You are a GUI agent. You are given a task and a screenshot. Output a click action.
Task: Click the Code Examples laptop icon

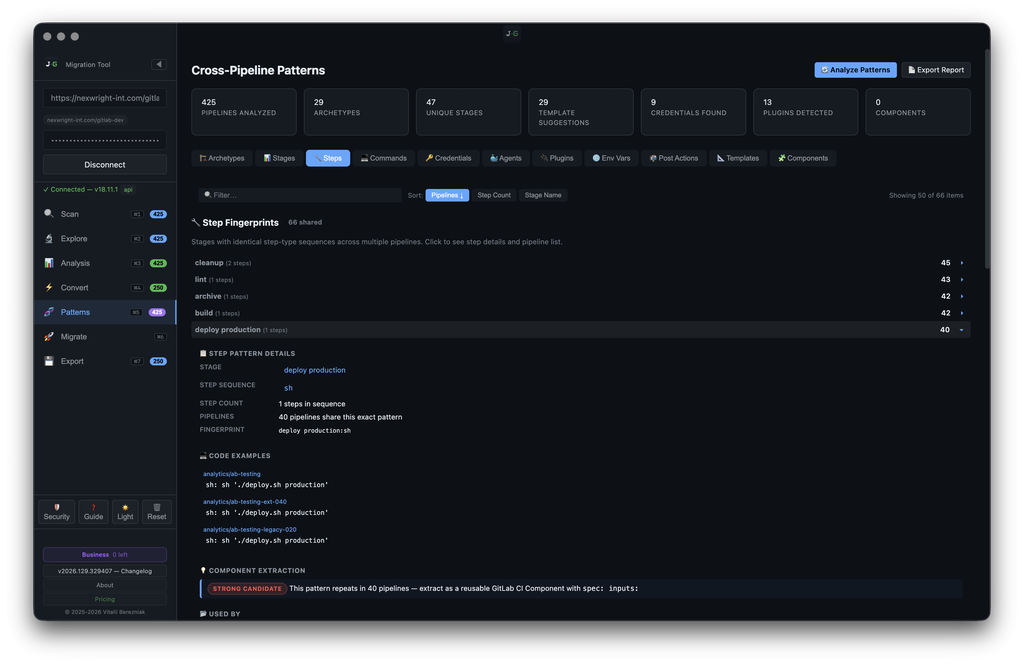(203, 455)
